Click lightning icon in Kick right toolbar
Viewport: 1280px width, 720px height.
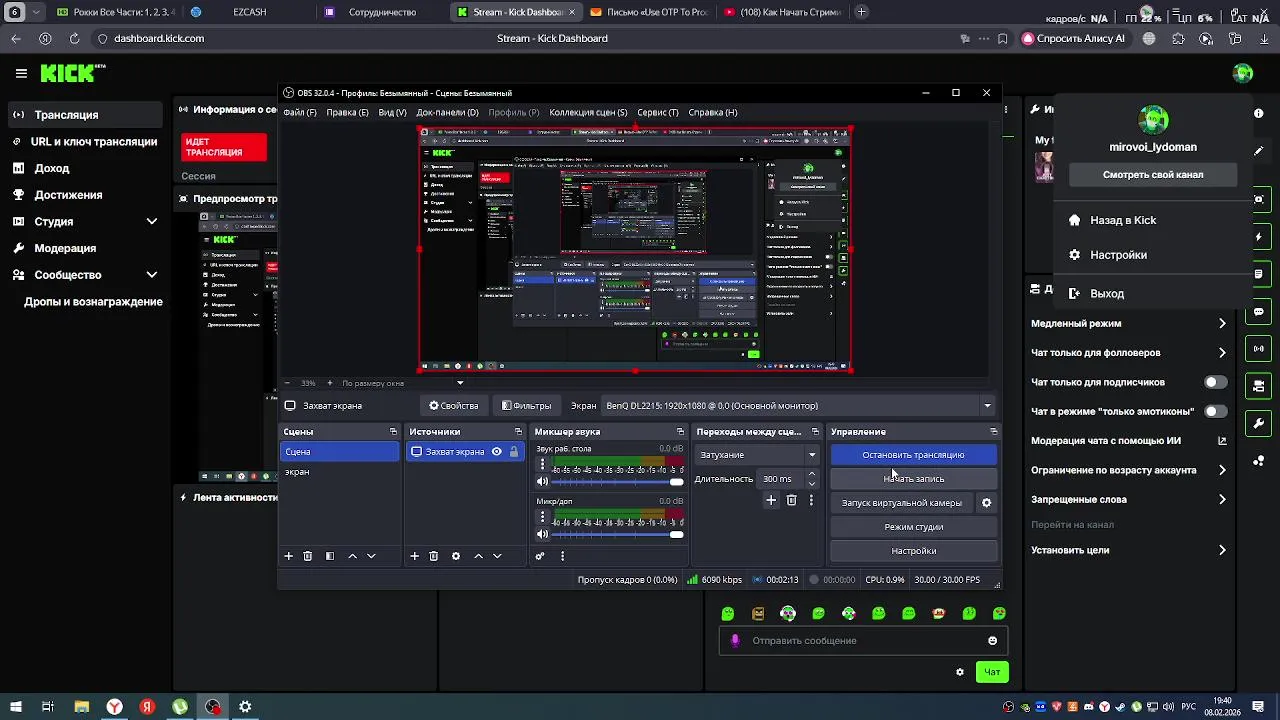tap(1259, 237)
